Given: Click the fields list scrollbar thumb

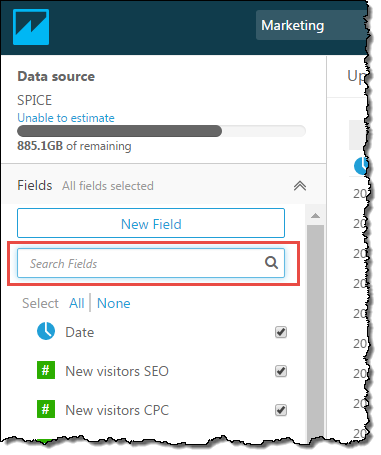Looking at the screenshot, I should point(315,333).
